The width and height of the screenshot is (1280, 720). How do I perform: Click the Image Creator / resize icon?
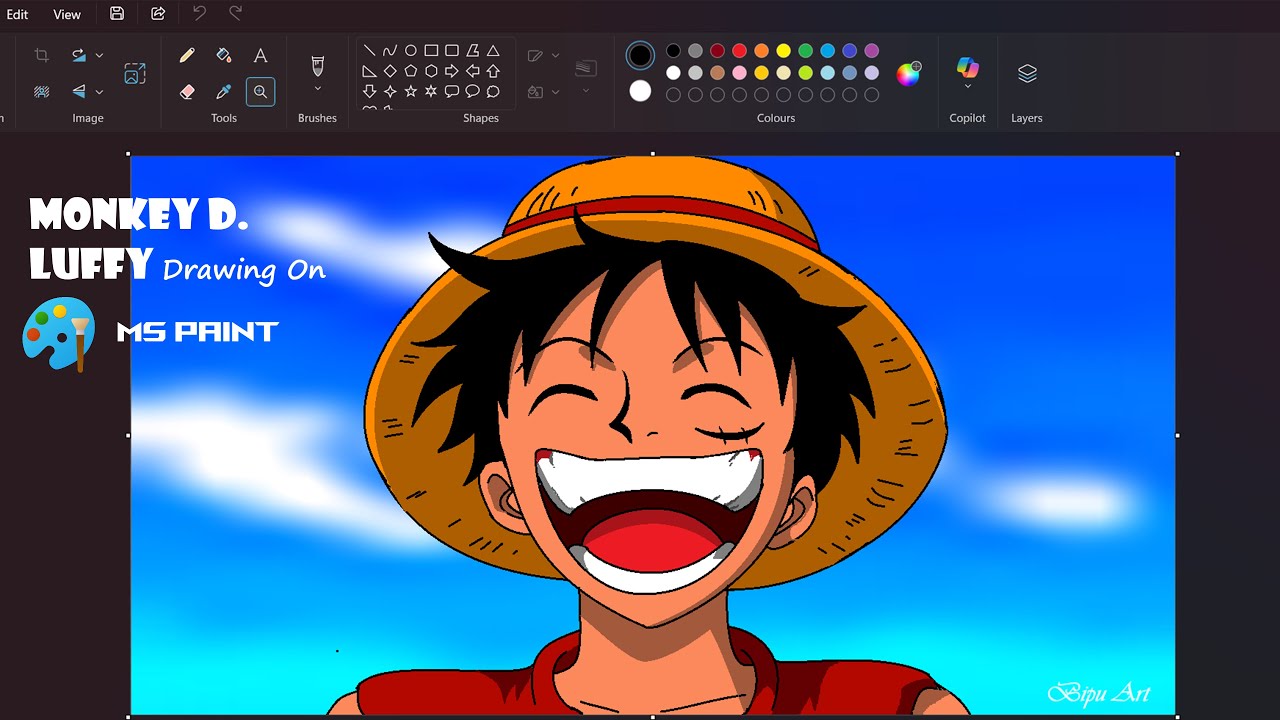click(134, 74)
